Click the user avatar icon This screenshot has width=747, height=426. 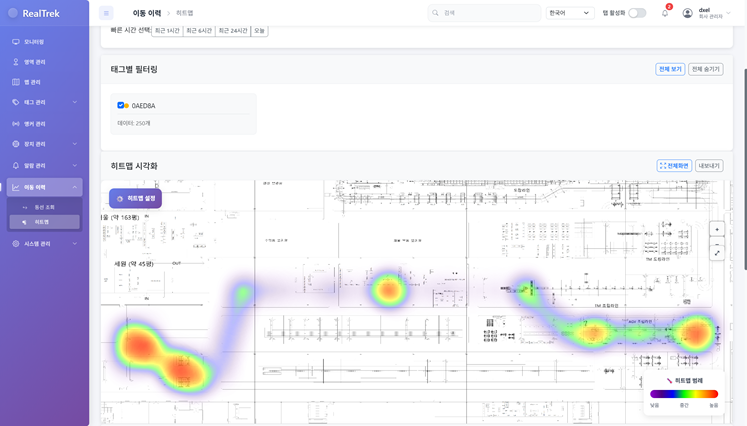coord(687,13)
